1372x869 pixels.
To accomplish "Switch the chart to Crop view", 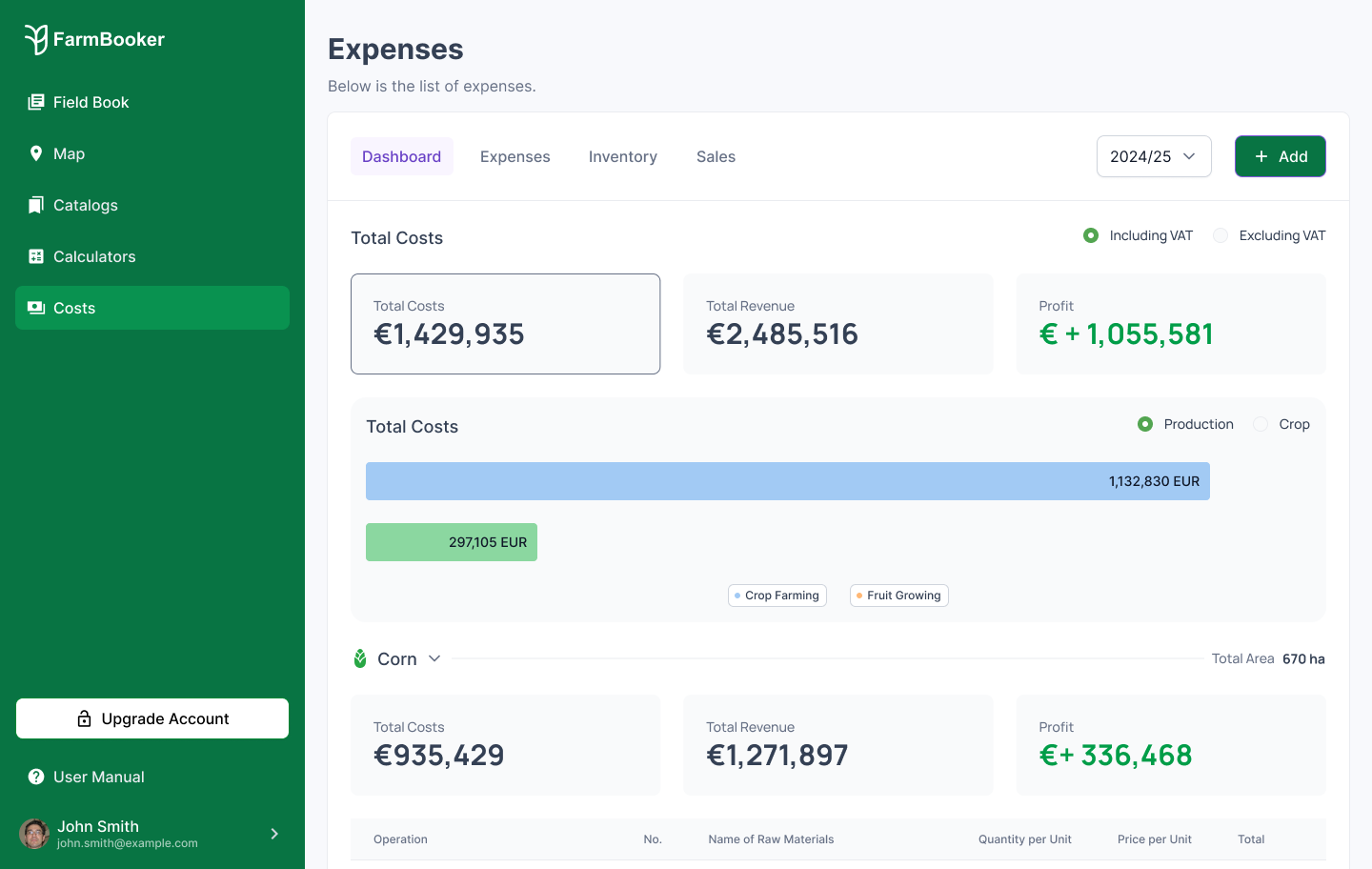I will coord(1261,424).
